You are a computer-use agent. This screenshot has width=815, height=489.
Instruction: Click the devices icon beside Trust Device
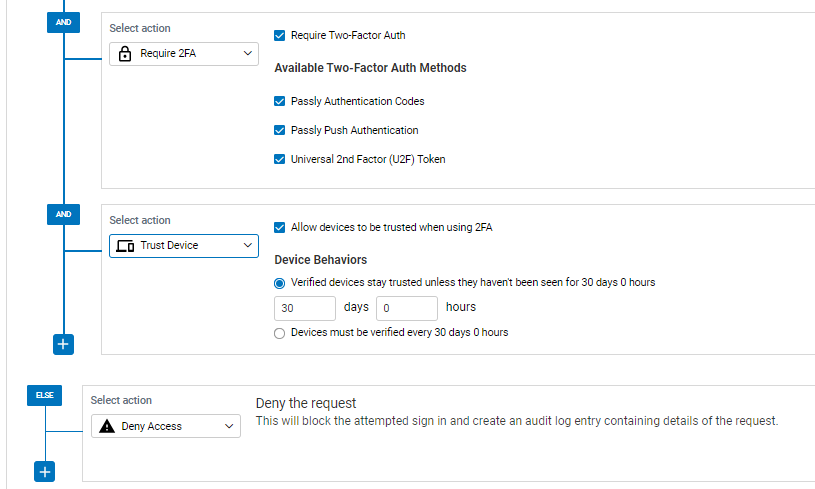click(x=125, y=246)
